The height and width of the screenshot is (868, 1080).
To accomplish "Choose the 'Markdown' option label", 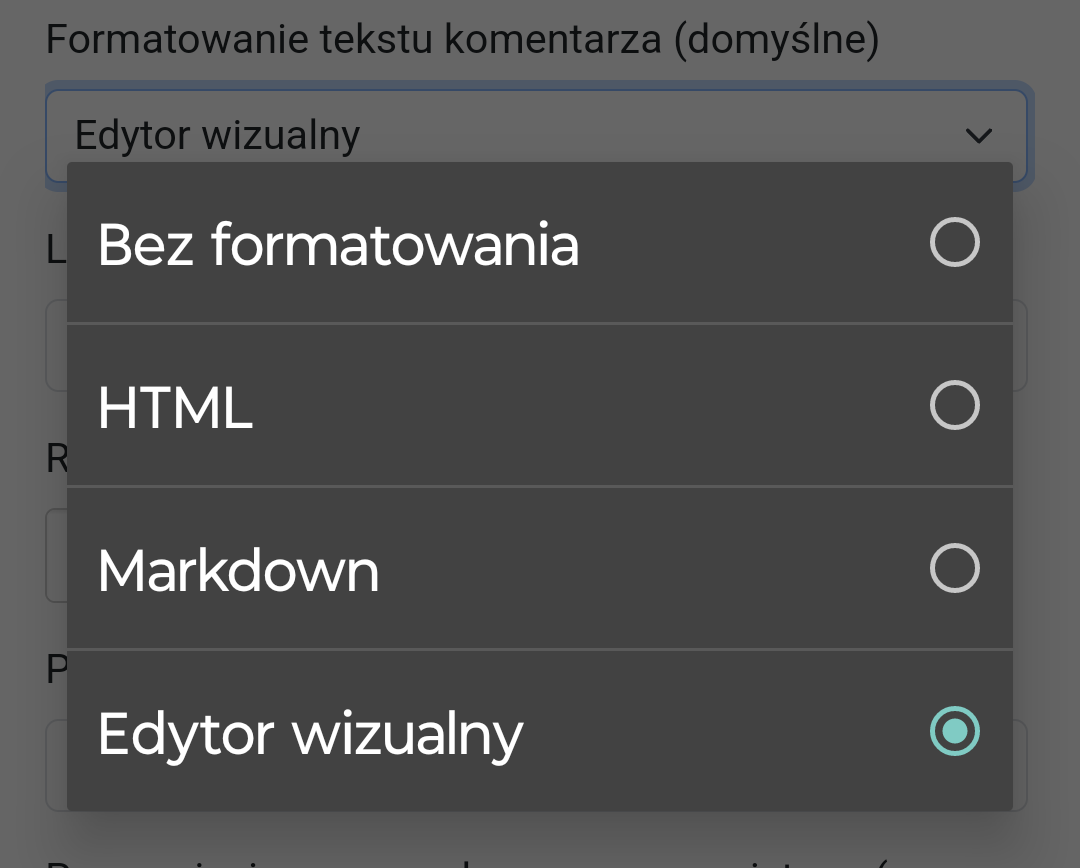I will coord(238,570).
